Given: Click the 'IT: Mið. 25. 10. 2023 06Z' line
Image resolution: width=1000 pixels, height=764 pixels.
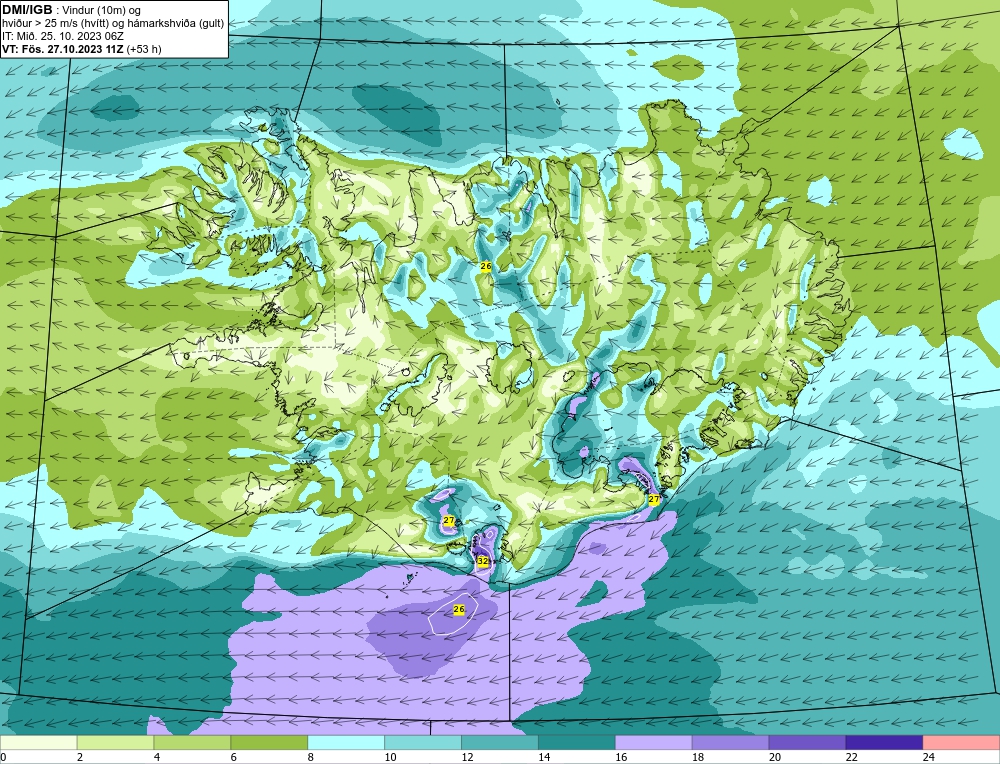Looking at the screenshot, I should (62, 36).
